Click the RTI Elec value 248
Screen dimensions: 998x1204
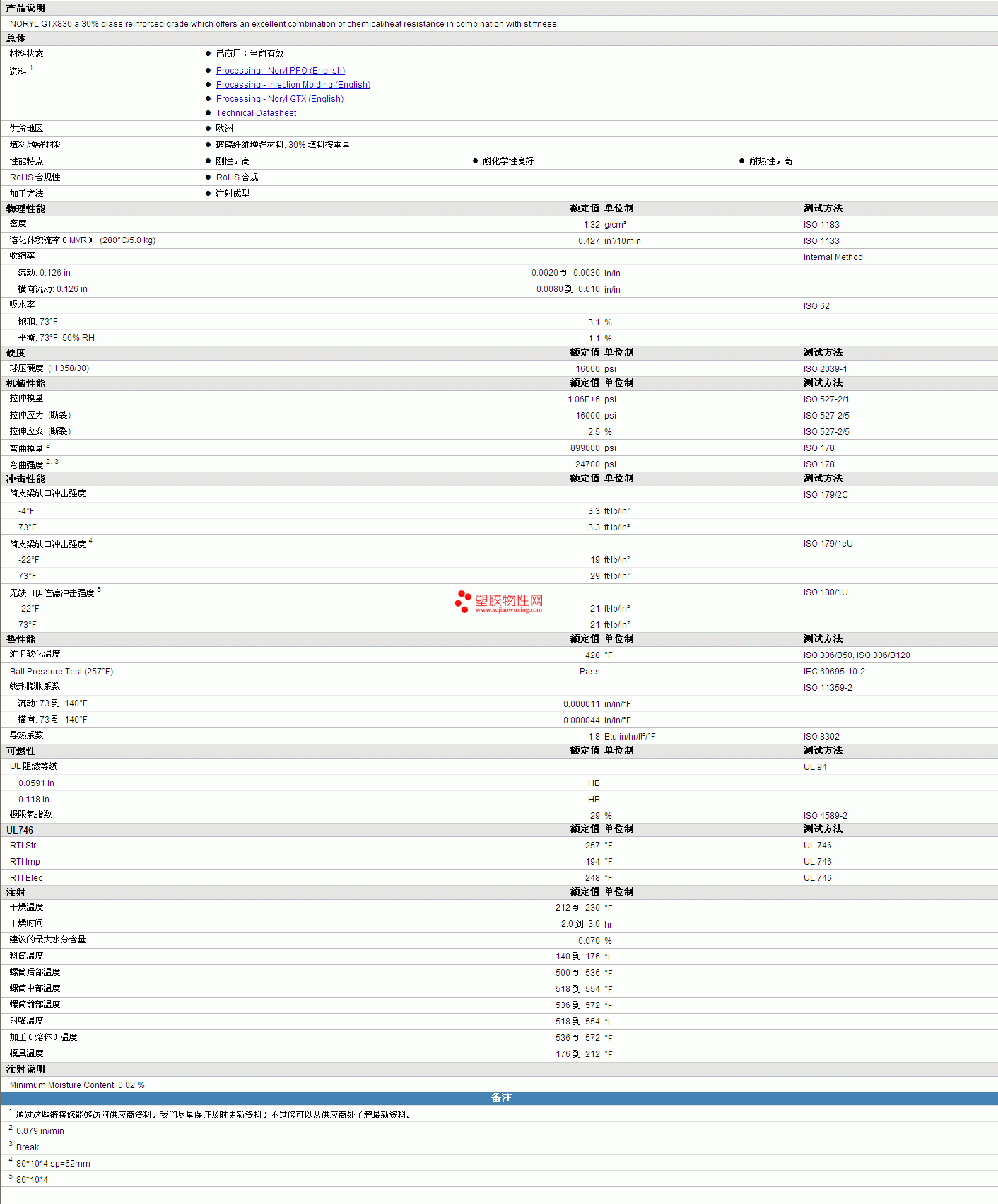point(592,878)
